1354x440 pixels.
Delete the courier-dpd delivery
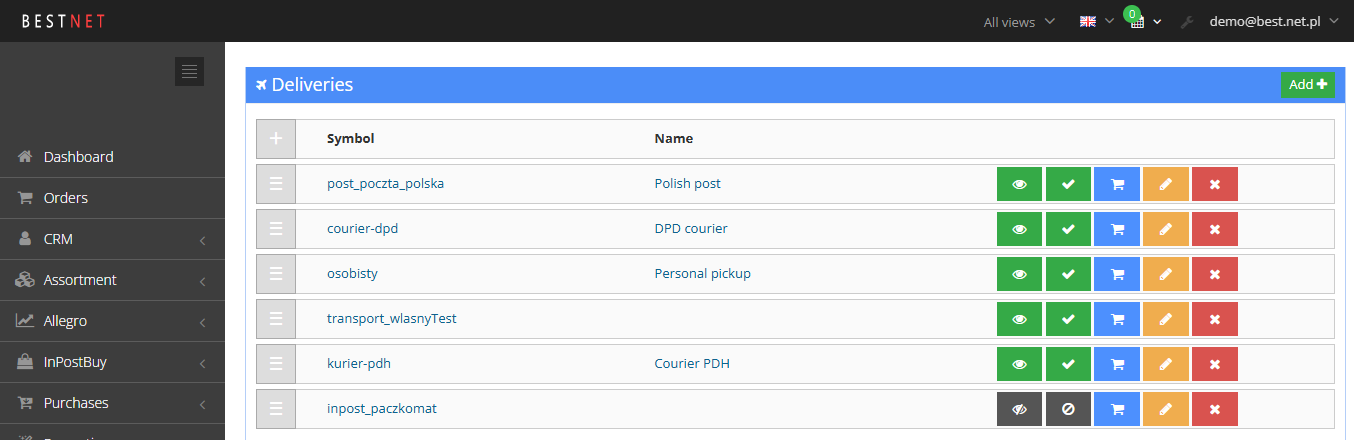[x=1215, y=229]
